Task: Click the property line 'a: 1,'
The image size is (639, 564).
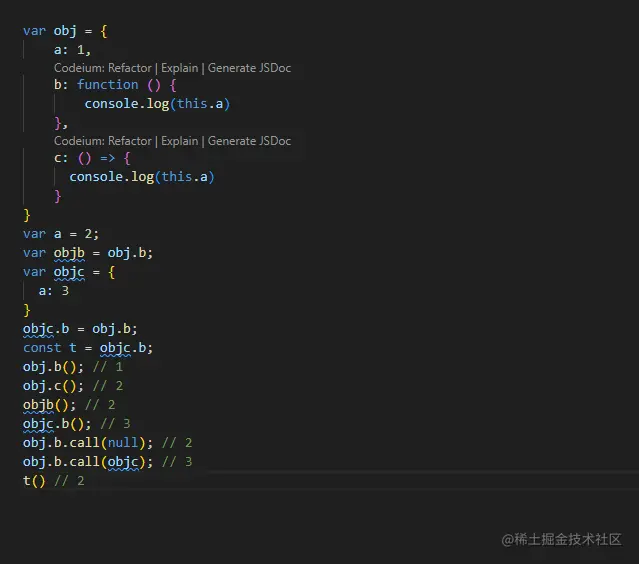Action: tap(73, 50)
